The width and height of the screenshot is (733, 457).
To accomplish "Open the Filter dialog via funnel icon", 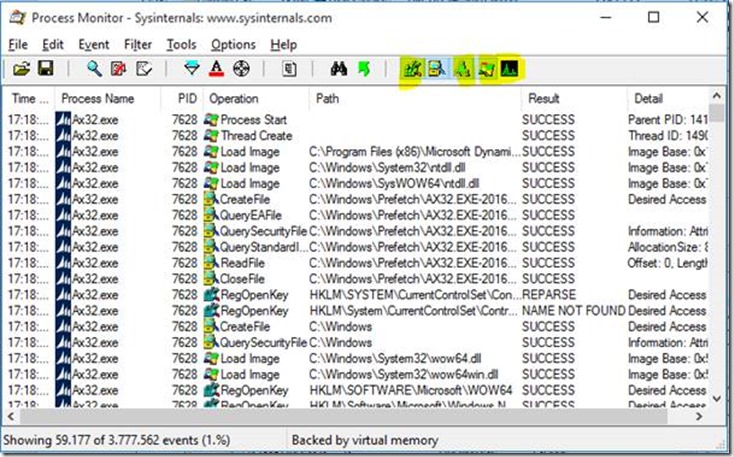I will coord(192,69).
